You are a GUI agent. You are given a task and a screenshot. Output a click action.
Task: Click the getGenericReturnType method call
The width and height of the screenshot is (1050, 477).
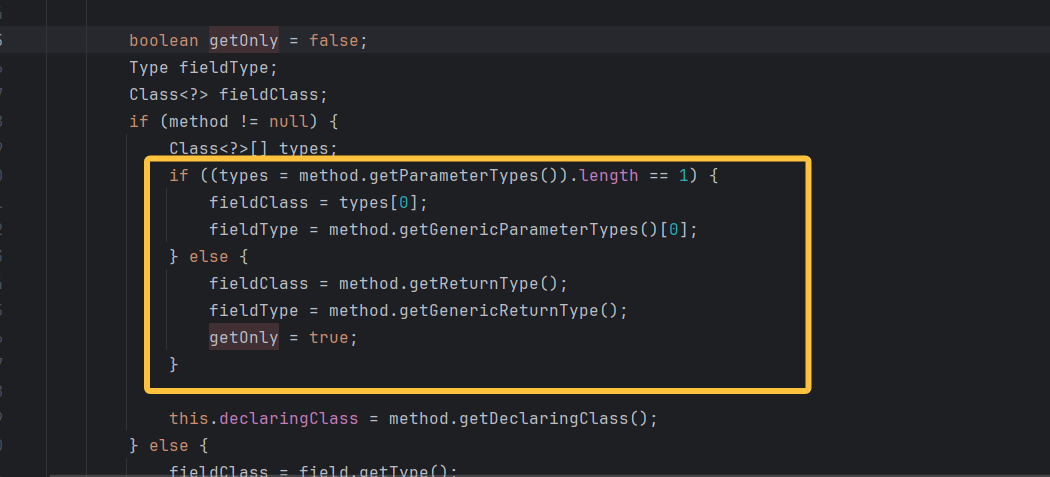508,310
